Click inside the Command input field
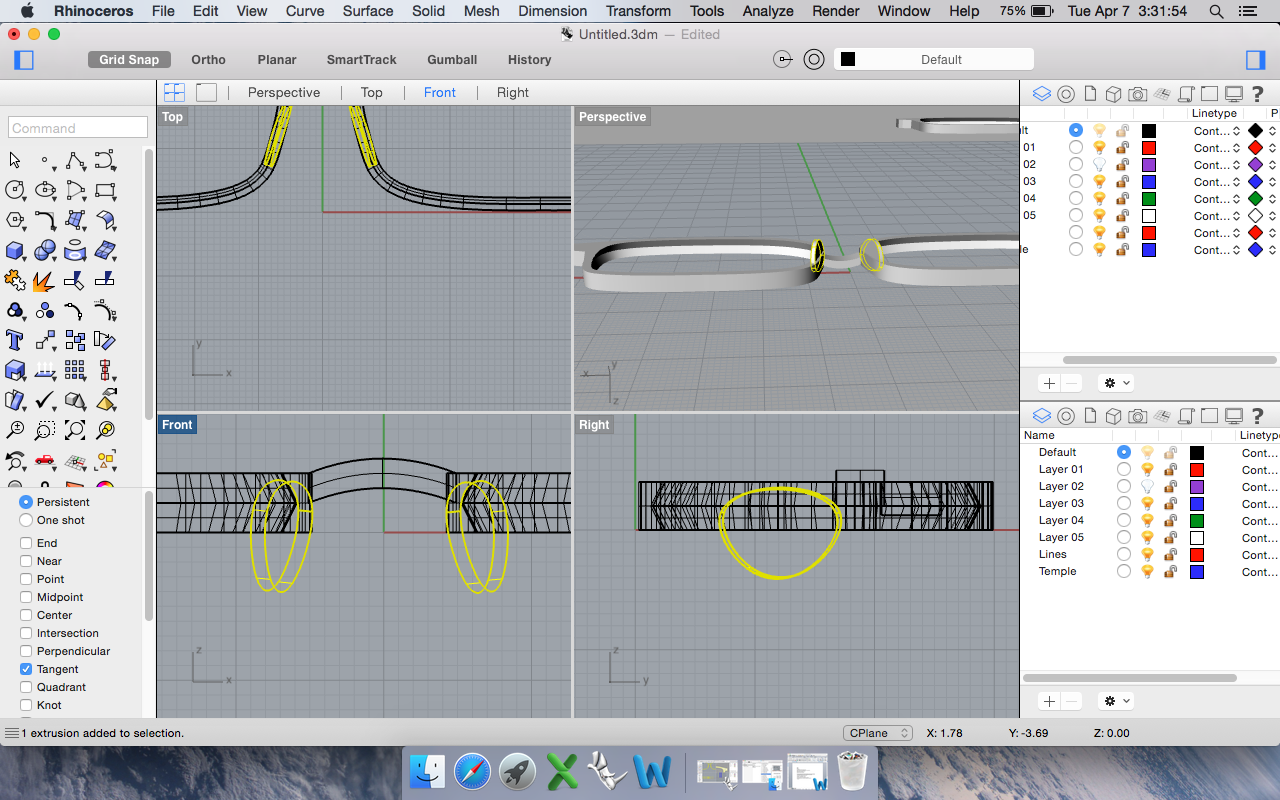Screen dimensions: 1280x800 (77, 127)
